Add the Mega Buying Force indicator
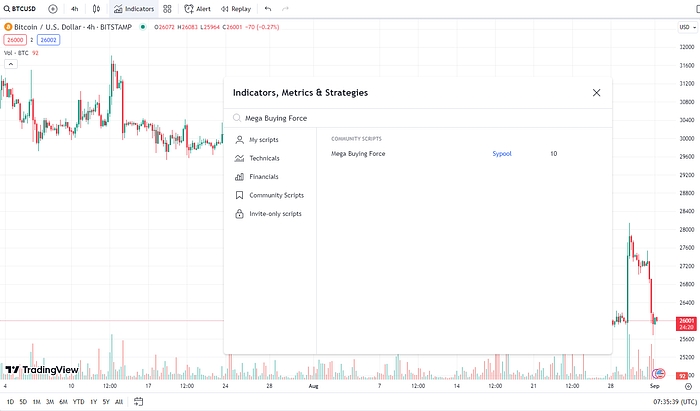The height and width of the screenshot is (411, 700). pyautogui.click(x=358, y=153)
